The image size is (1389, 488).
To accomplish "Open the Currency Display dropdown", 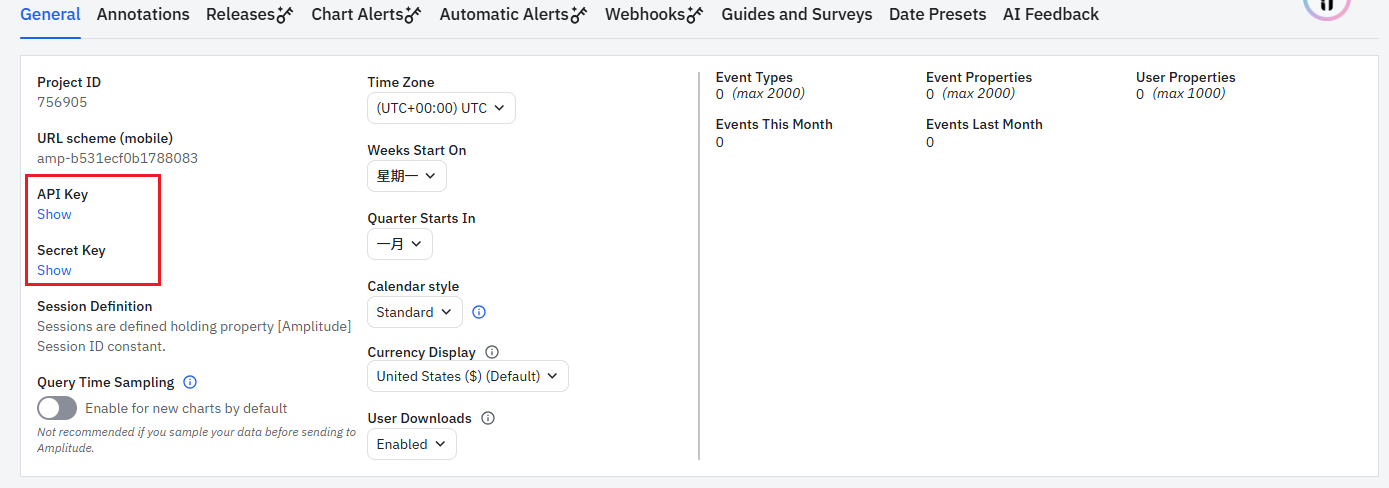I will (467, 376).
